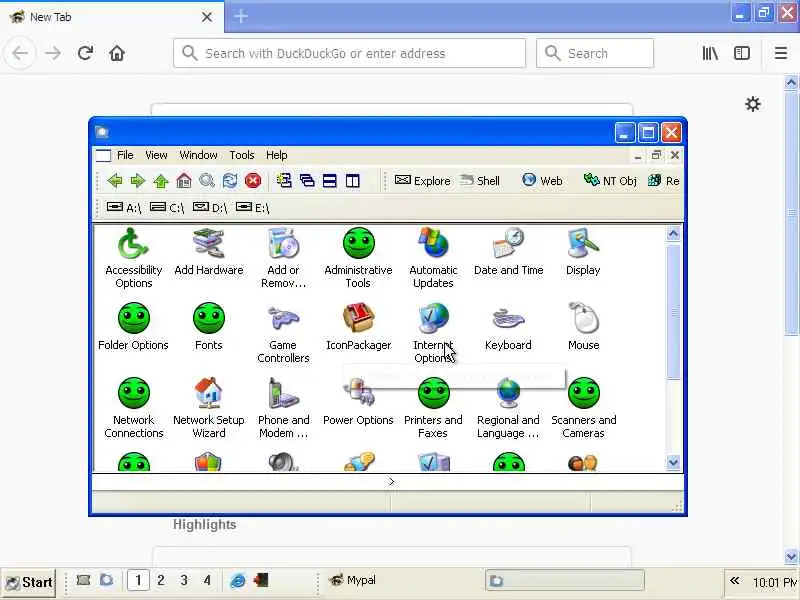Open the browser Library icon
Image resolution: width=800 pixels, height=600 pixels.
(x=710, y=53)
